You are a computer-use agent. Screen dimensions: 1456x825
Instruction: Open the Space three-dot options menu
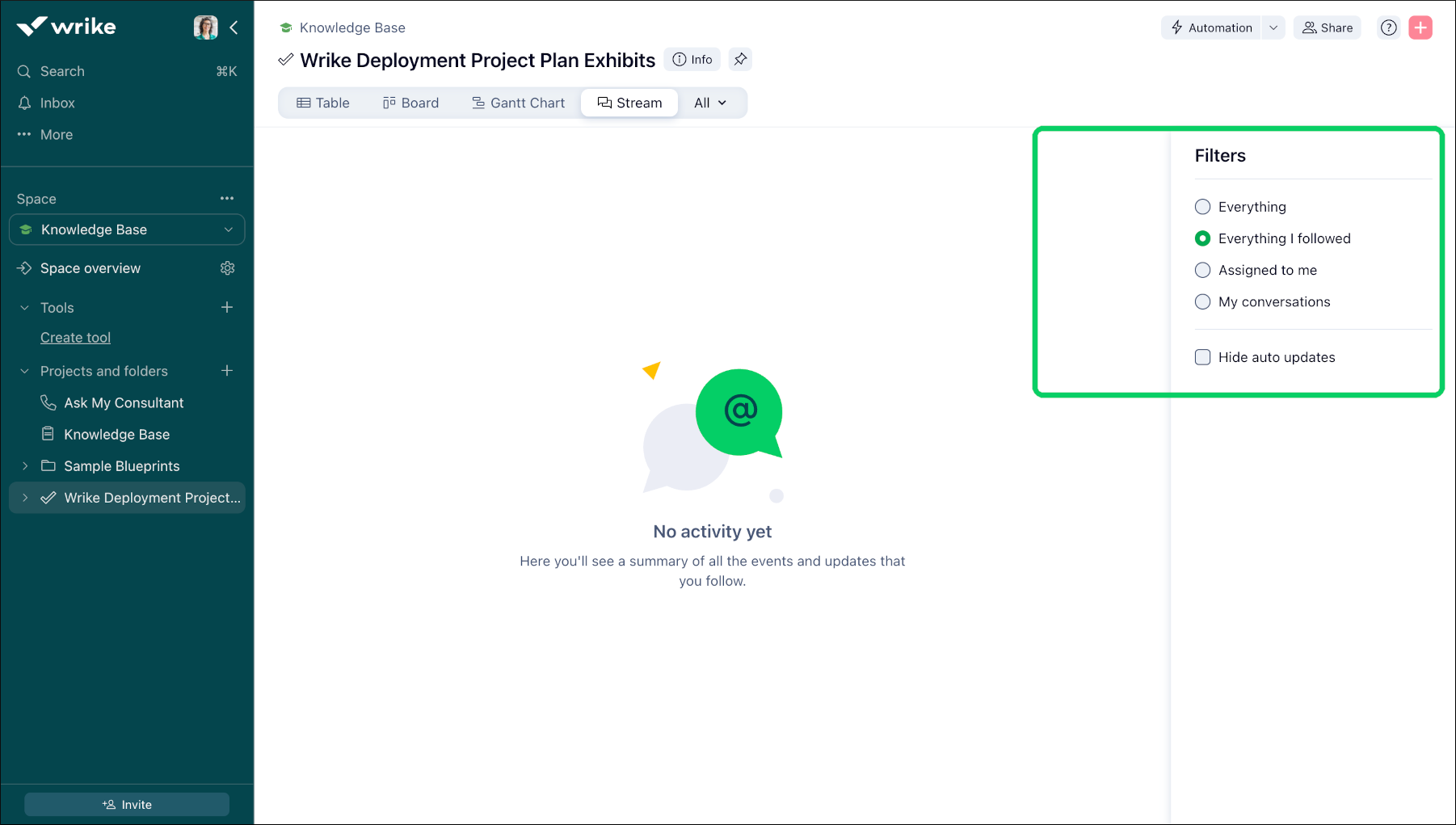pyautogui.click(x=227, y=199)
